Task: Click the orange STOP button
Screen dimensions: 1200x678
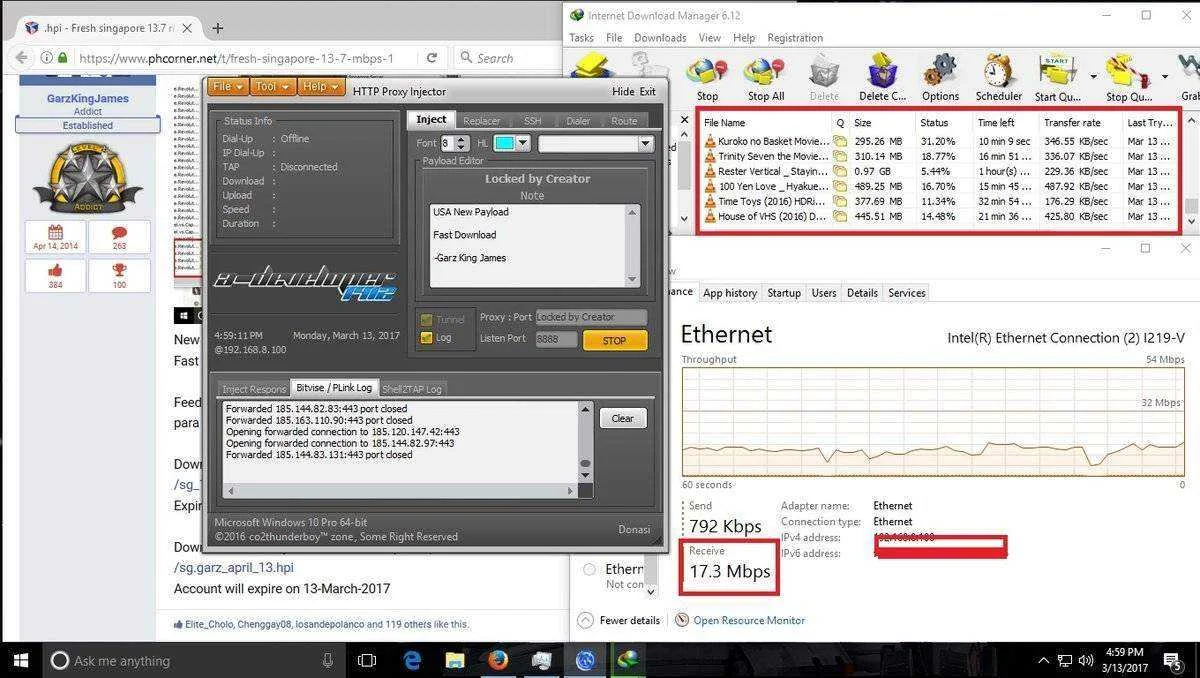Action: coord(614,340)
